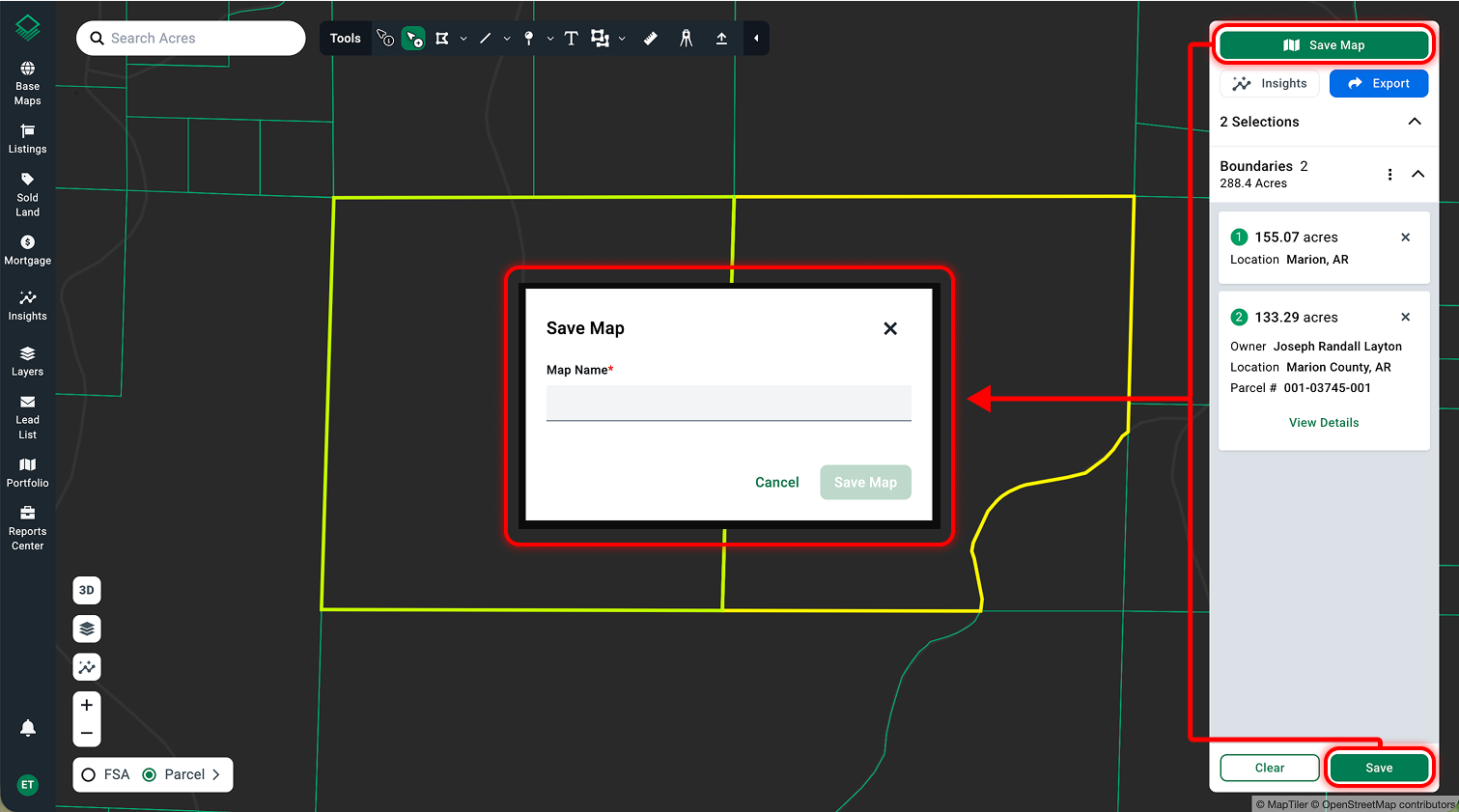
Task: Zoom in on the map
Action: (x=87, y=705)
